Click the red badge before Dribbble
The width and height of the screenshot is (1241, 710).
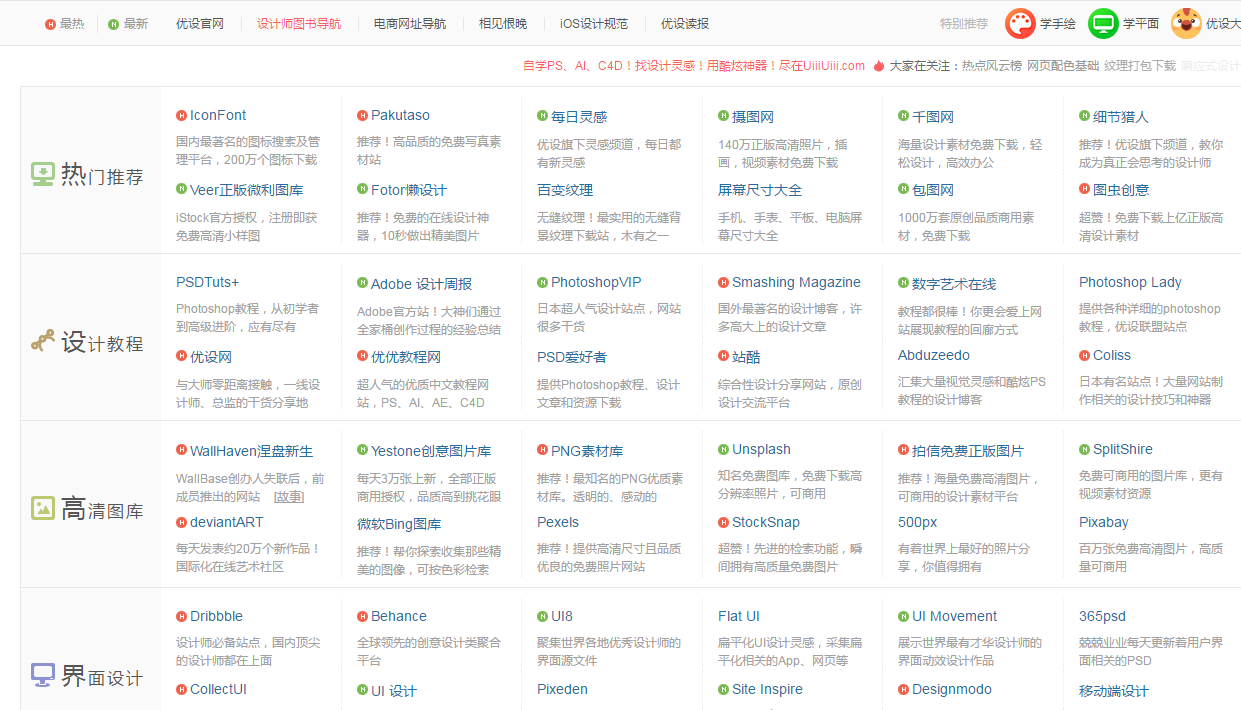click(181, 616)
